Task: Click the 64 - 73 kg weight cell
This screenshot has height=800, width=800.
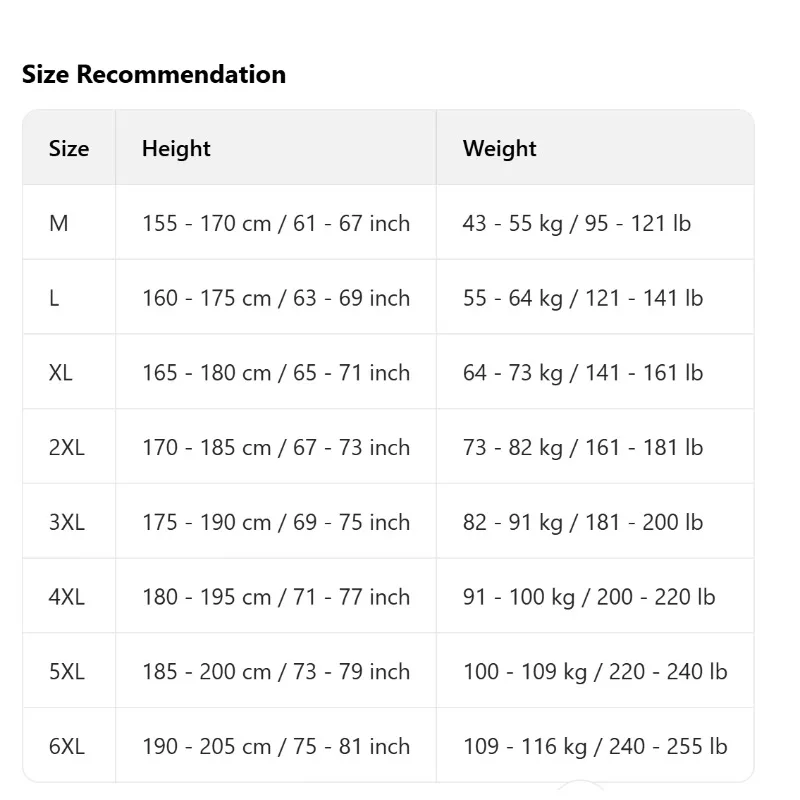Action: [x=583, y=372]
